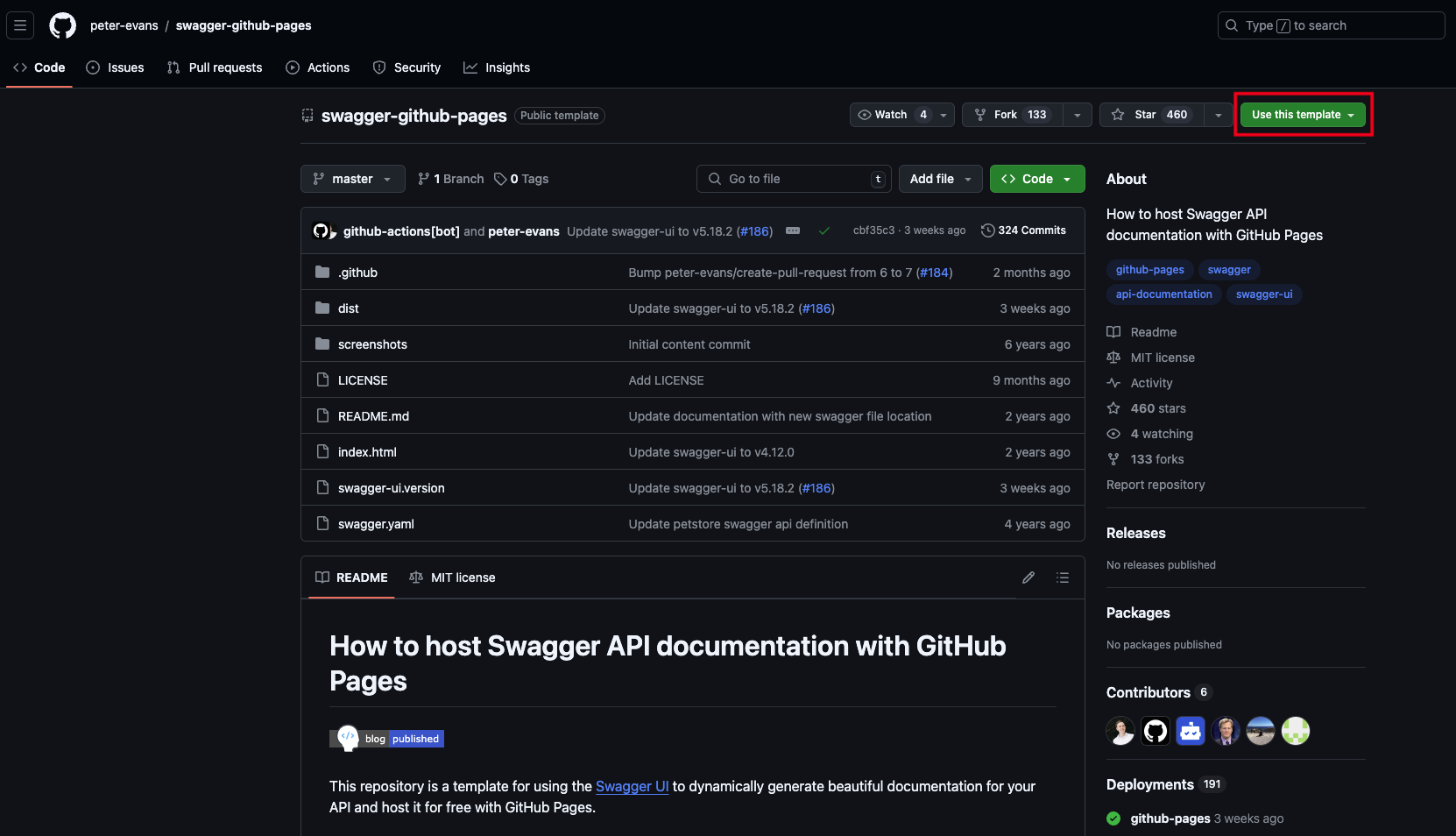Open the hamburger navigation menu

(20, 25)
